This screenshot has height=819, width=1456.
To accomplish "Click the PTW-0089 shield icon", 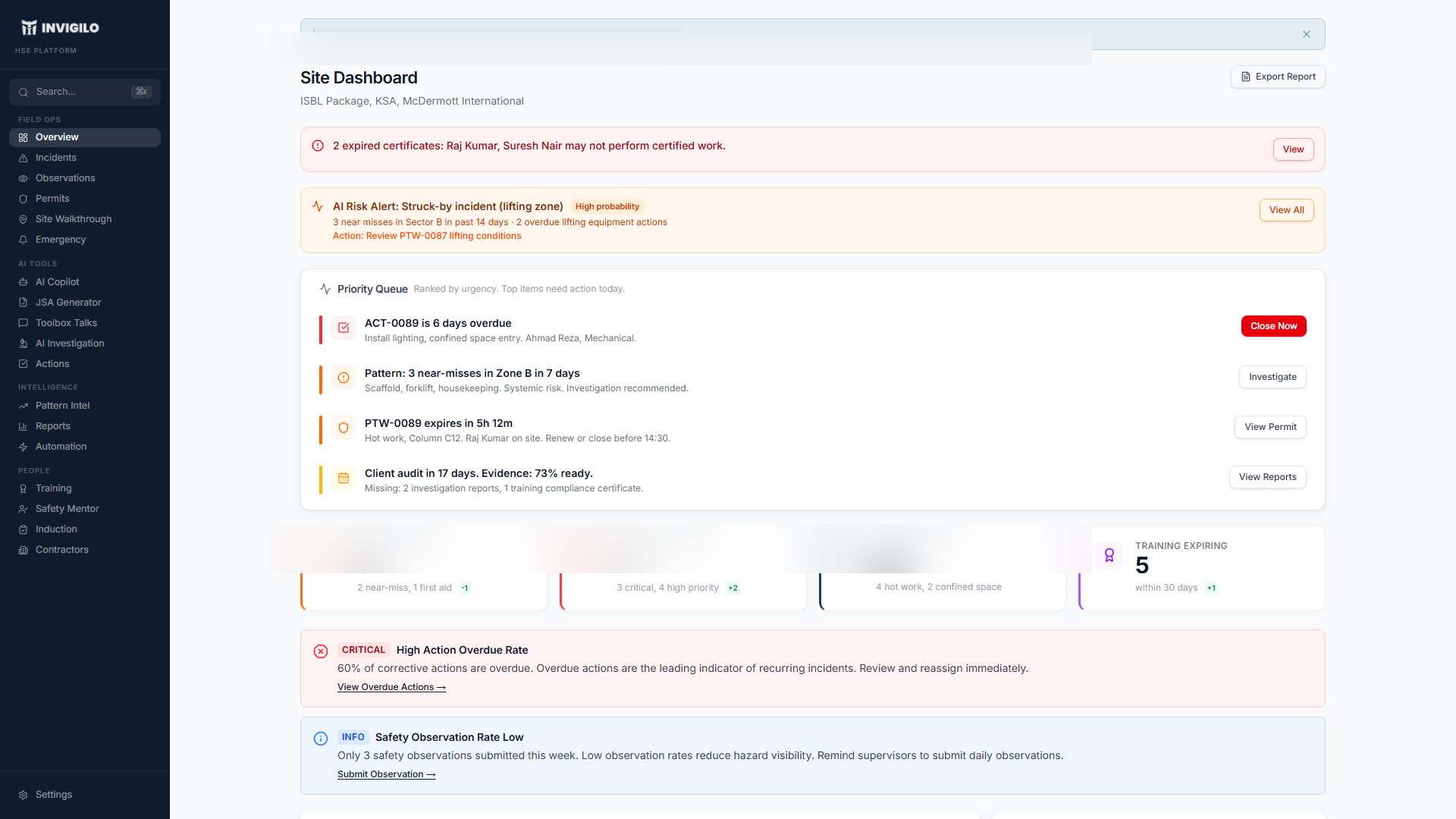I will pos(344,428).
